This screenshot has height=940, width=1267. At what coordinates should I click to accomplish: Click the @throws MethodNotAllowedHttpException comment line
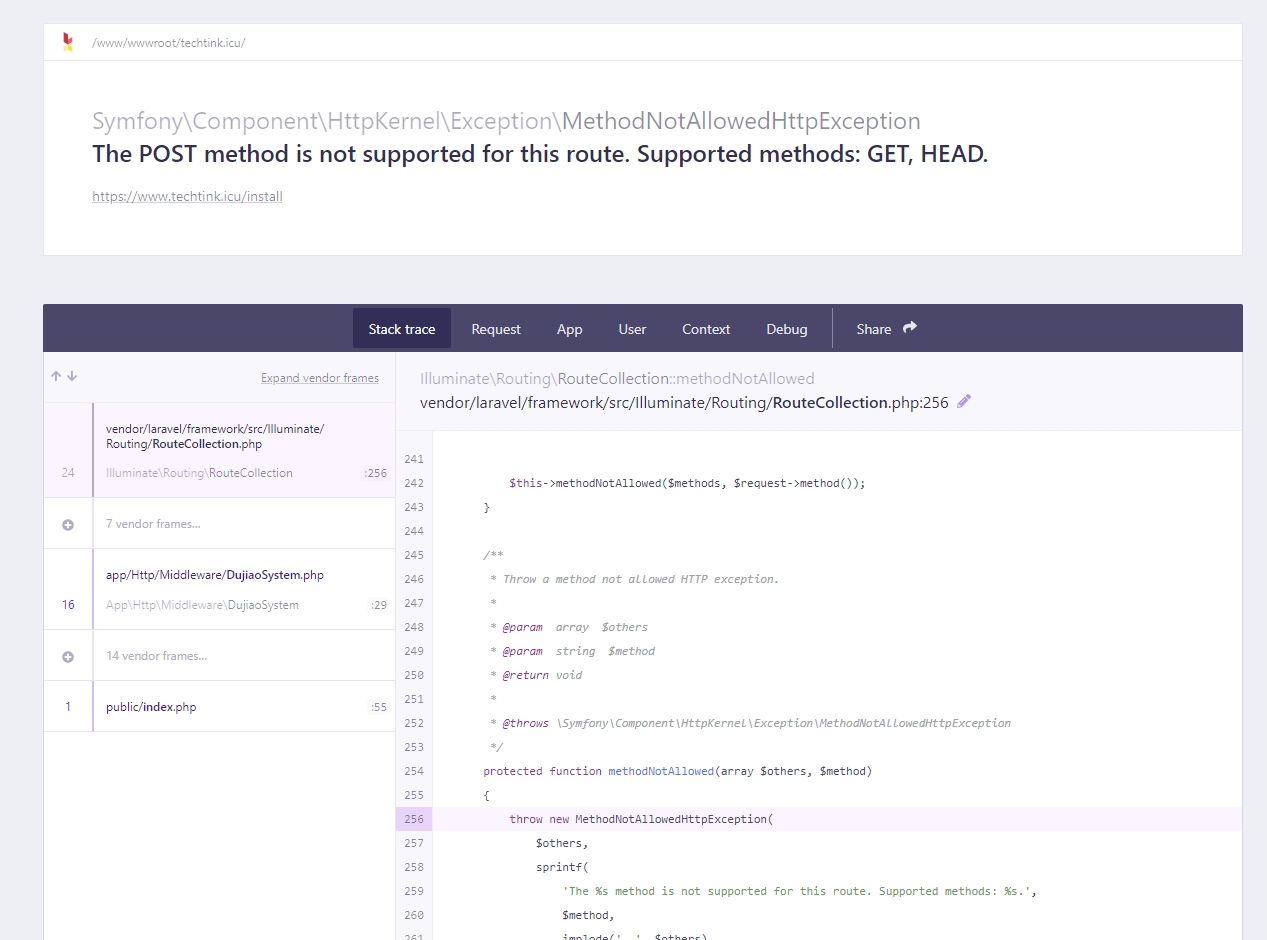point(750,723)
